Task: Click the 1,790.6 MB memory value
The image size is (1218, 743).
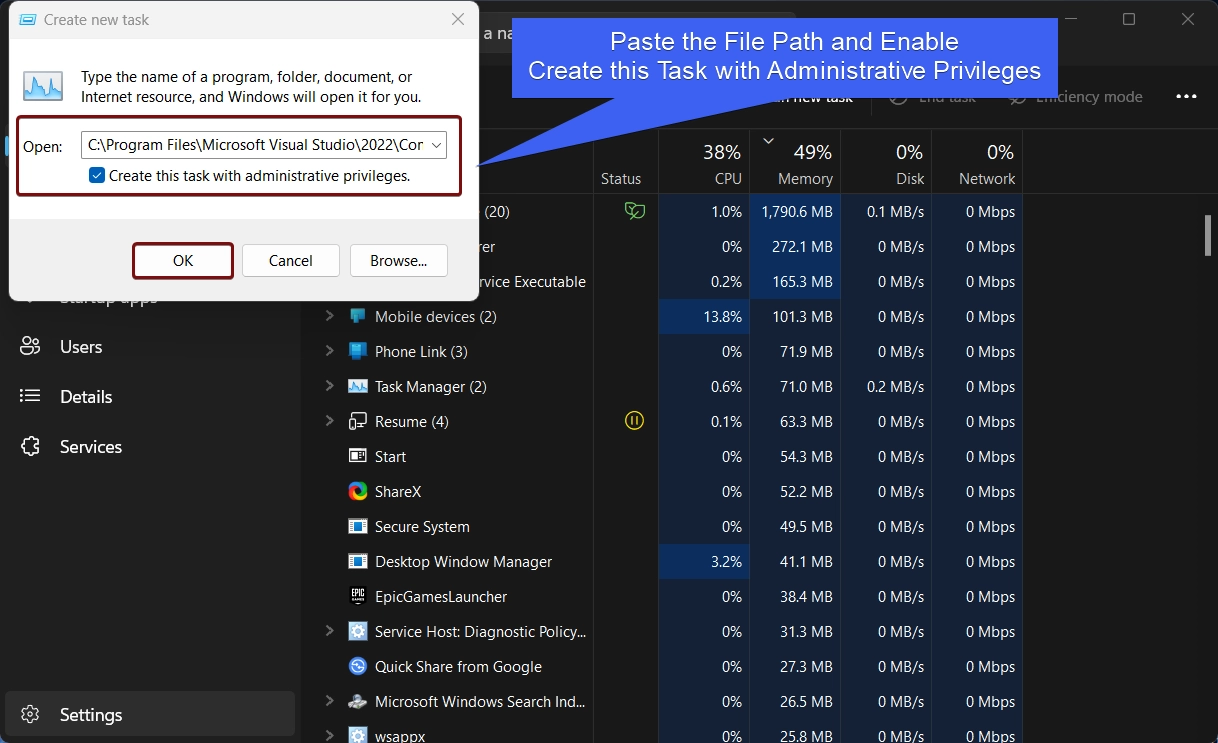Action: pyautogui.click(x=797, y=211)
